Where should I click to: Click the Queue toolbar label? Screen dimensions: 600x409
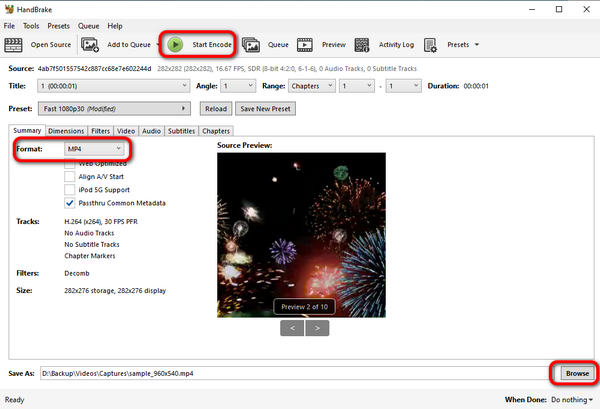tap(278, 45)
